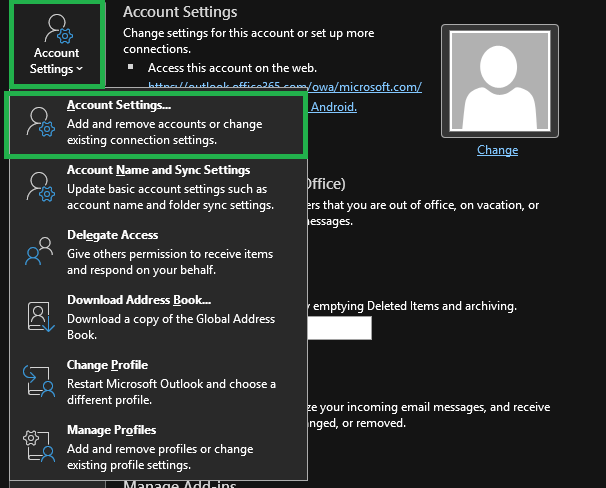Click the Change photo link
Screen dimensions: 606x488
click(497, 150)
